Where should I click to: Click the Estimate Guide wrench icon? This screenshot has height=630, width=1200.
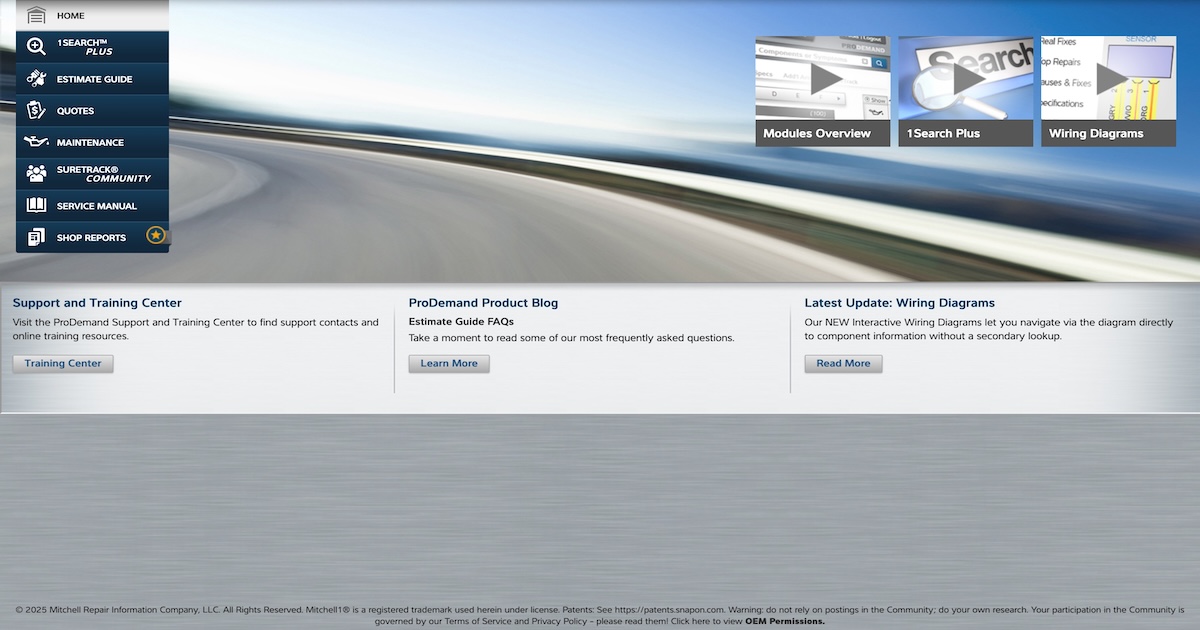click(36, 79)
